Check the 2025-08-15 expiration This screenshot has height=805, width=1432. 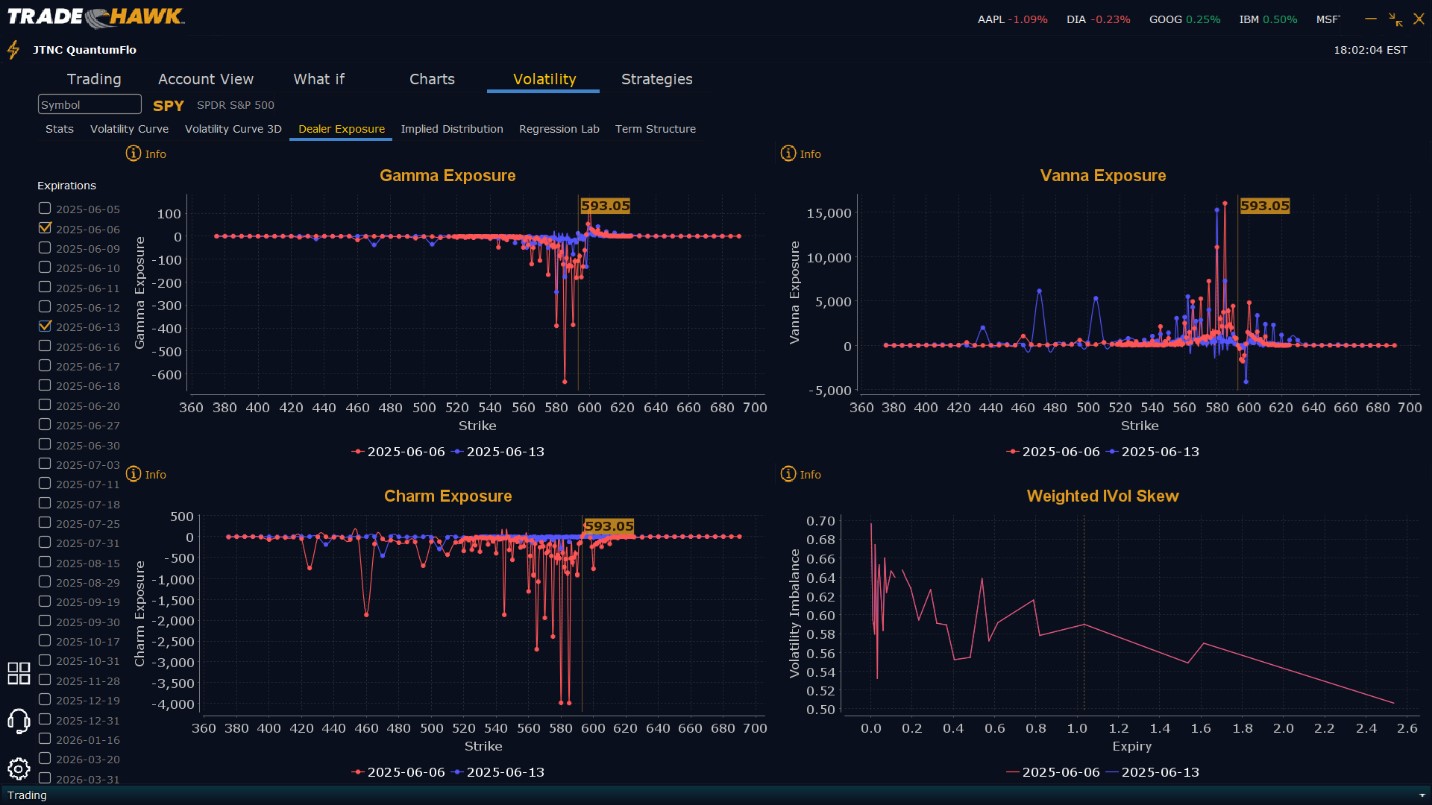(45, 562)
